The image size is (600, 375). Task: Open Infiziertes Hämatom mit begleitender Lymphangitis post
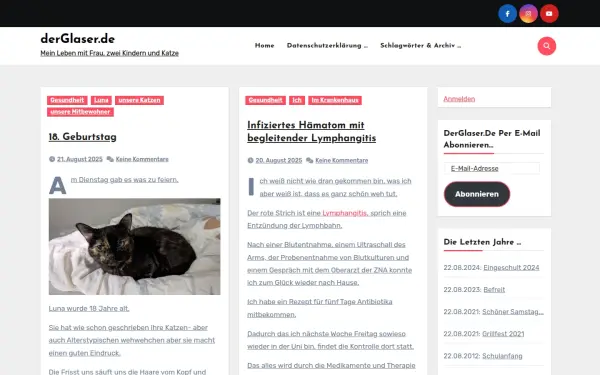coord(311,131)
